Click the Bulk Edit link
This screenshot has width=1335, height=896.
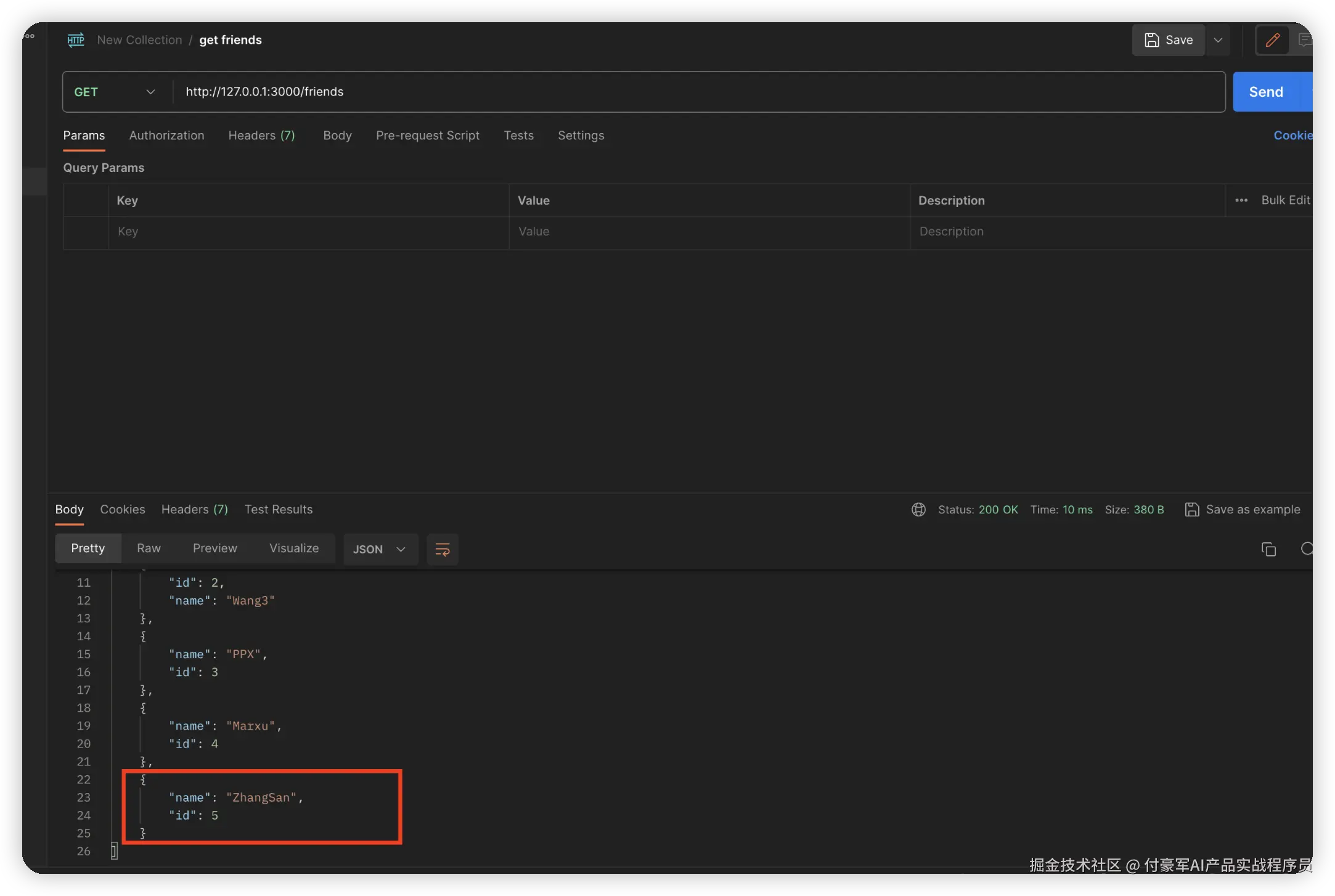pos(1286,200)
